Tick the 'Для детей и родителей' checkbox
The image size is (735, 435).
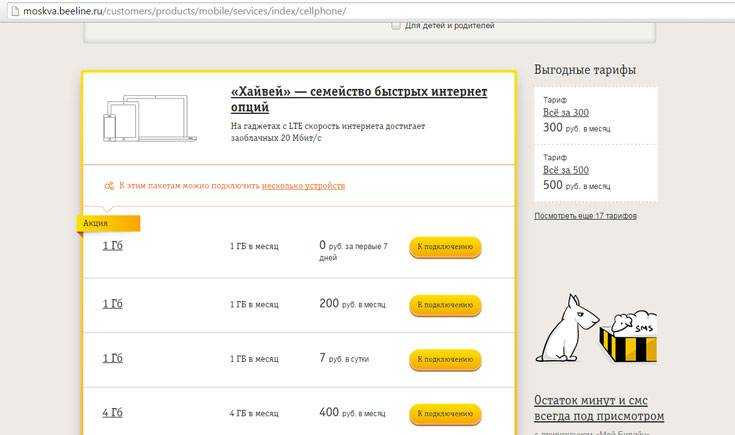click(396, 25)
